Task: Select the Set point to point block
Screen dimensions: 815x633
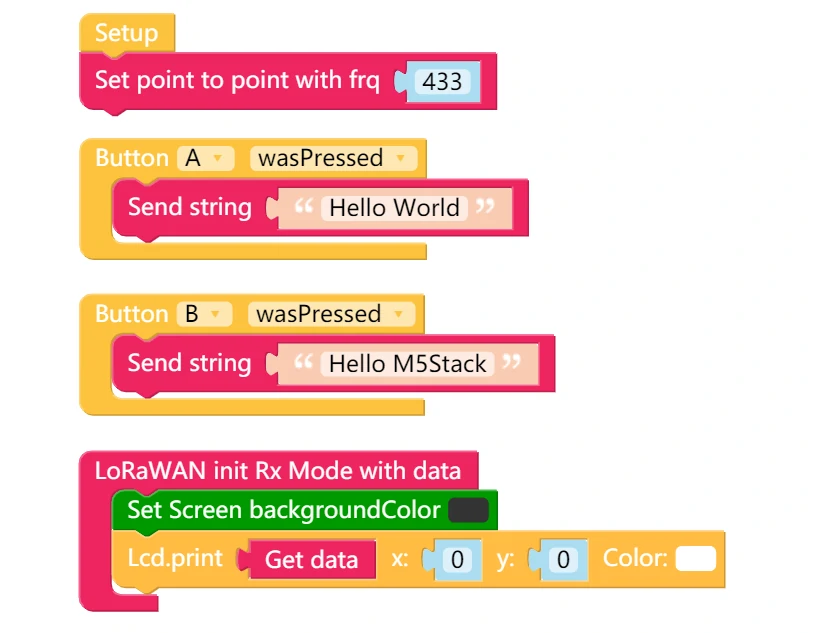Action: coord(237,81)
